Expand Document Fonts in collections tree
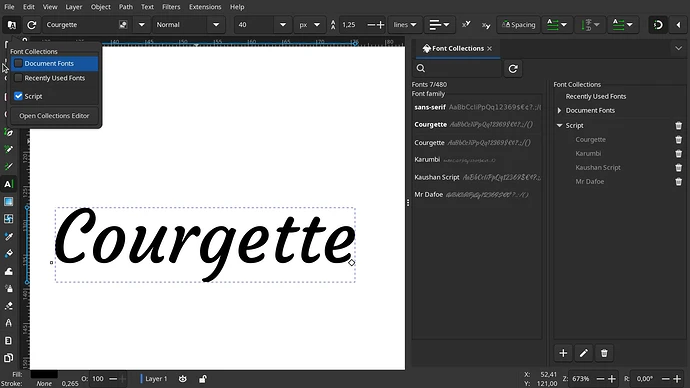Image resolution: width=690 pixels, height=388 pixels. 559,110
